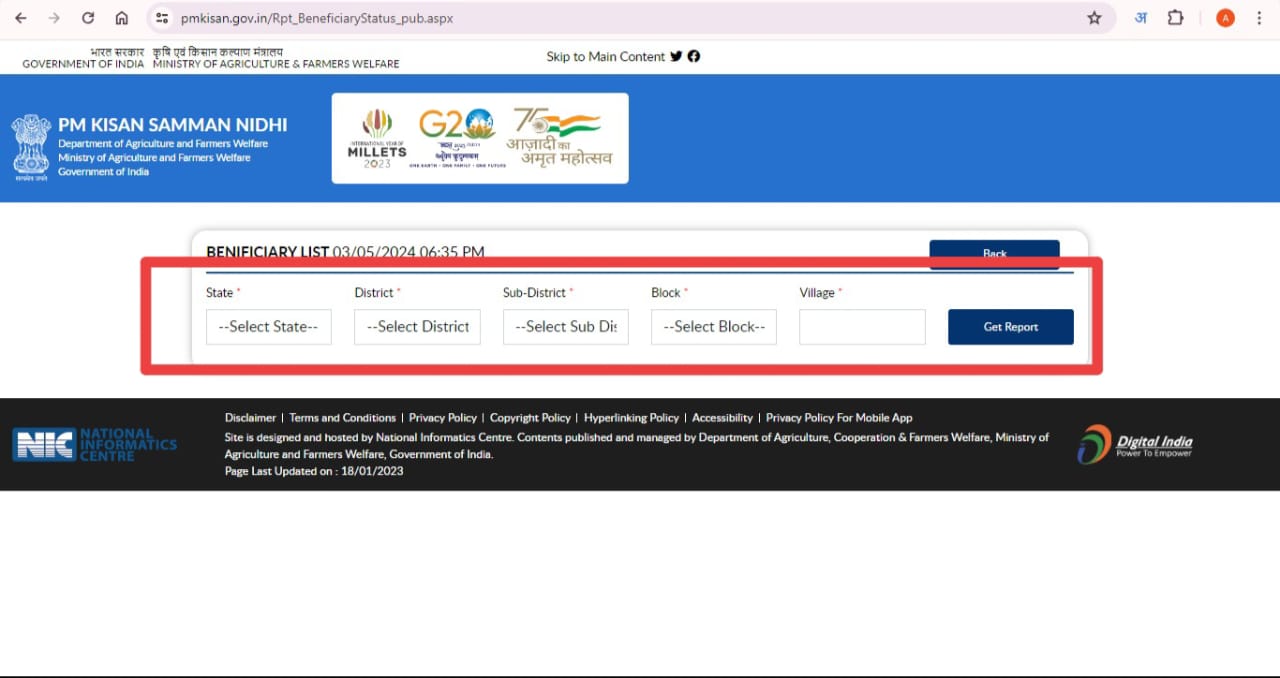The height and width of the screenshot is (678, 1280).
Task: Click the 'Page Last Updated on : 18/01/2023' text
Action: coord(314,471)
